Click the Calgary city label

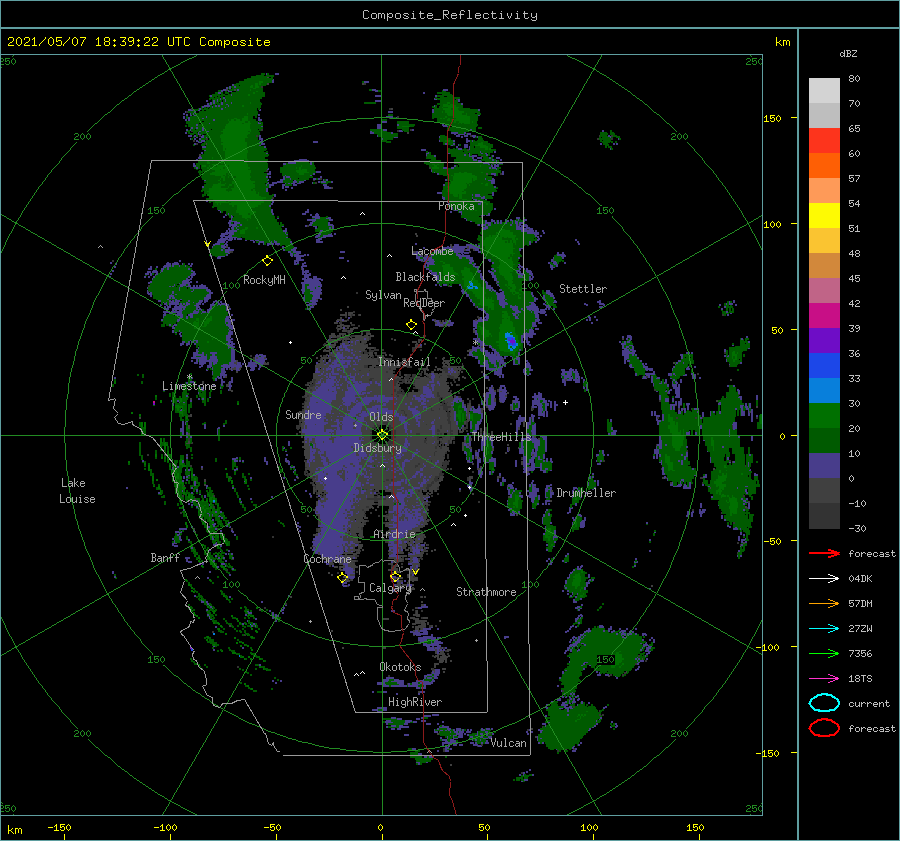click(x=390, y=588)
